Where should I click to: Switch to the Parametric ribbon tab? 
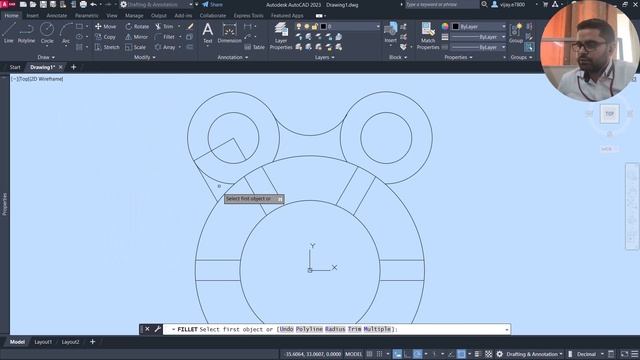coord(87,16)
